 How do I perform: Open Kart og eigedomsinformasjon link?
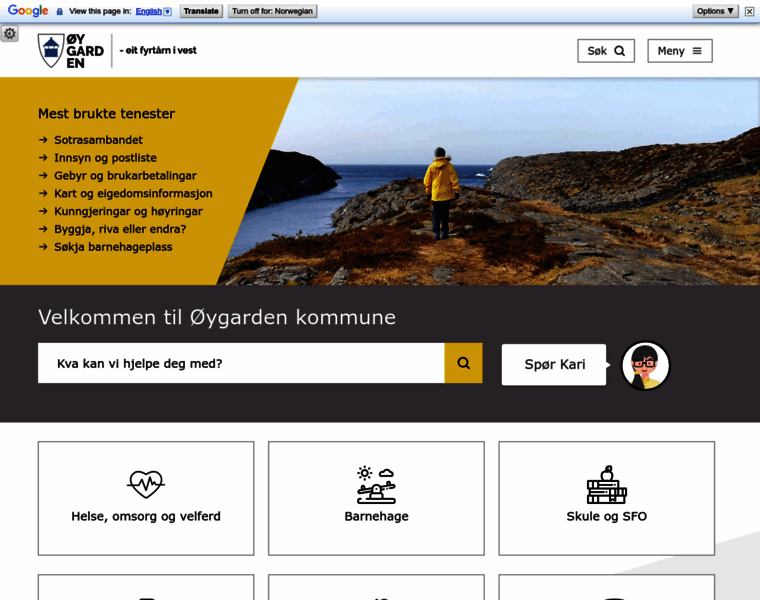[x=133, y=193]
